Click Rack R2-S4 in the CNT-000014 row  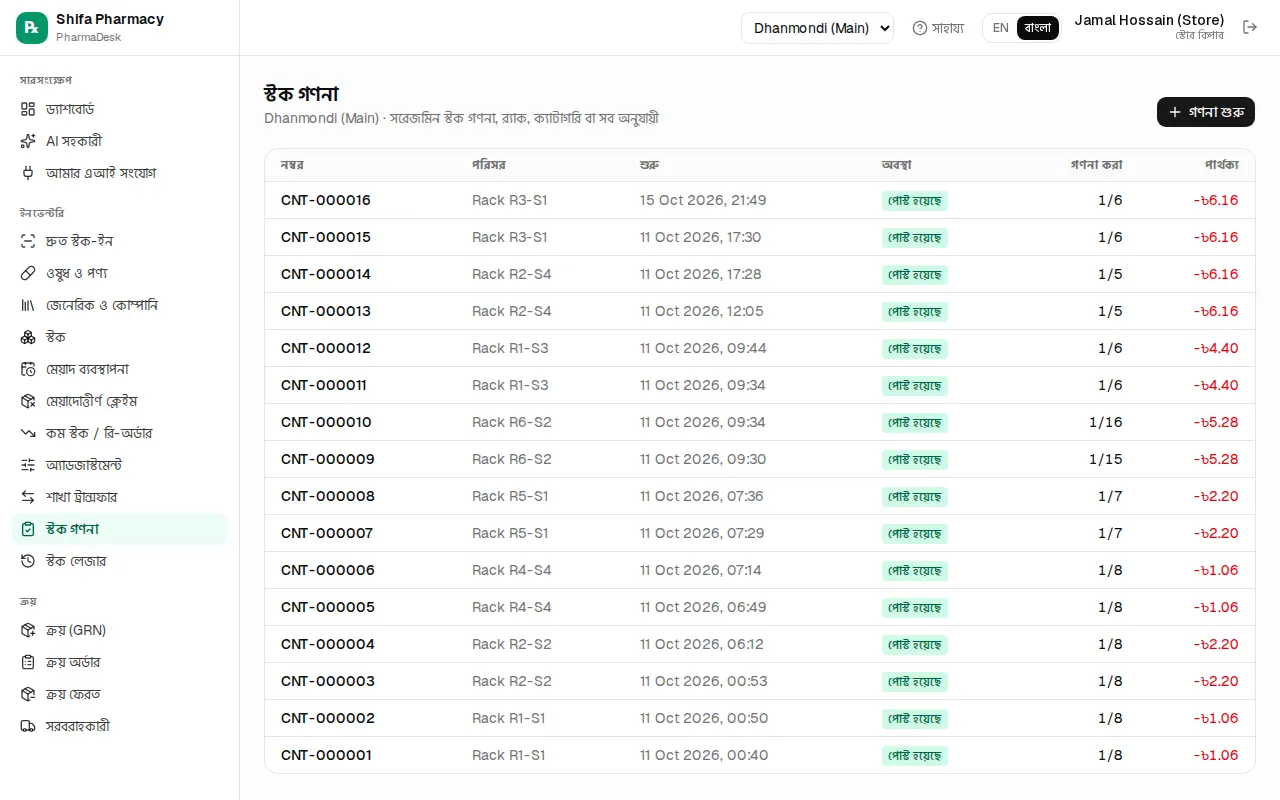(512, 274)
